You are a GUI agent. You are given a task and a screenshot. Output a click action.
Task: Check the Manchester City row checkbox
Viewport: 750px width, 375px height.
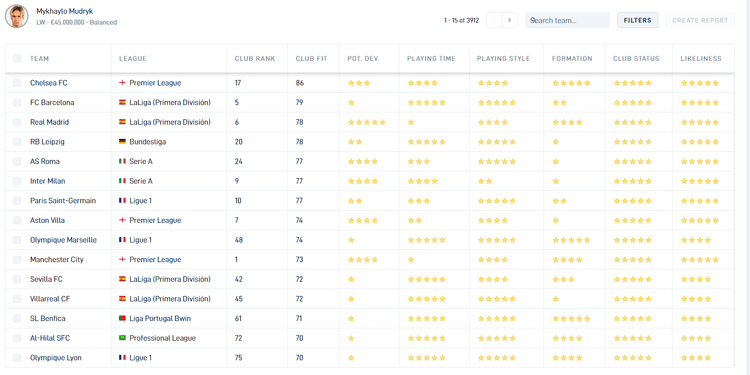tap(17, 260)
